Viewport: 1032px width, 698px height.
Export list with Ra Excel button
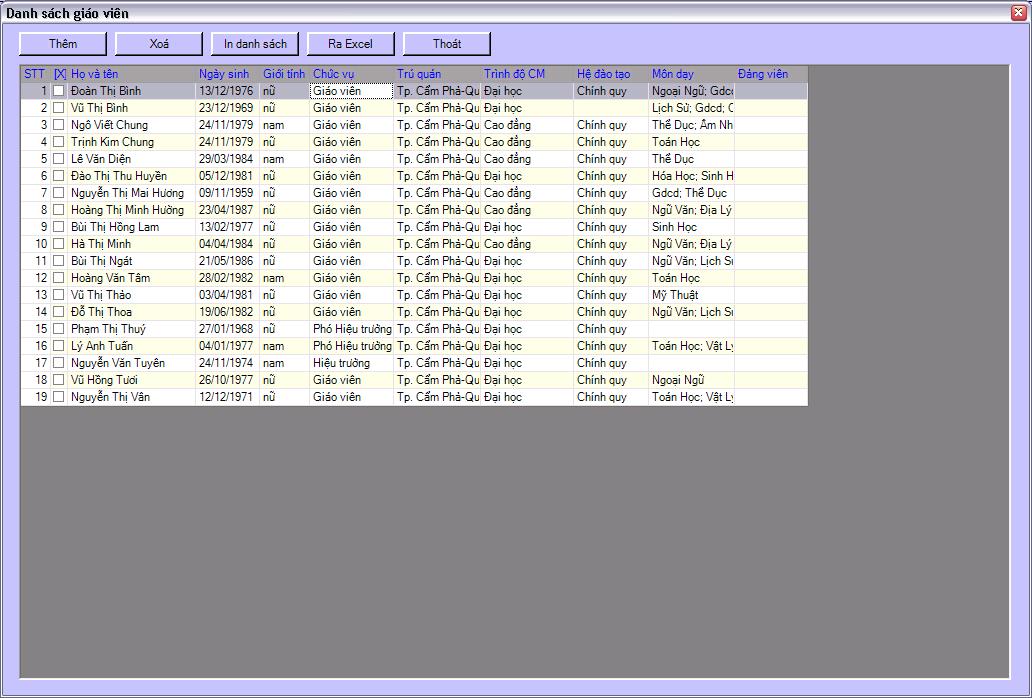[x=351, y=44]
